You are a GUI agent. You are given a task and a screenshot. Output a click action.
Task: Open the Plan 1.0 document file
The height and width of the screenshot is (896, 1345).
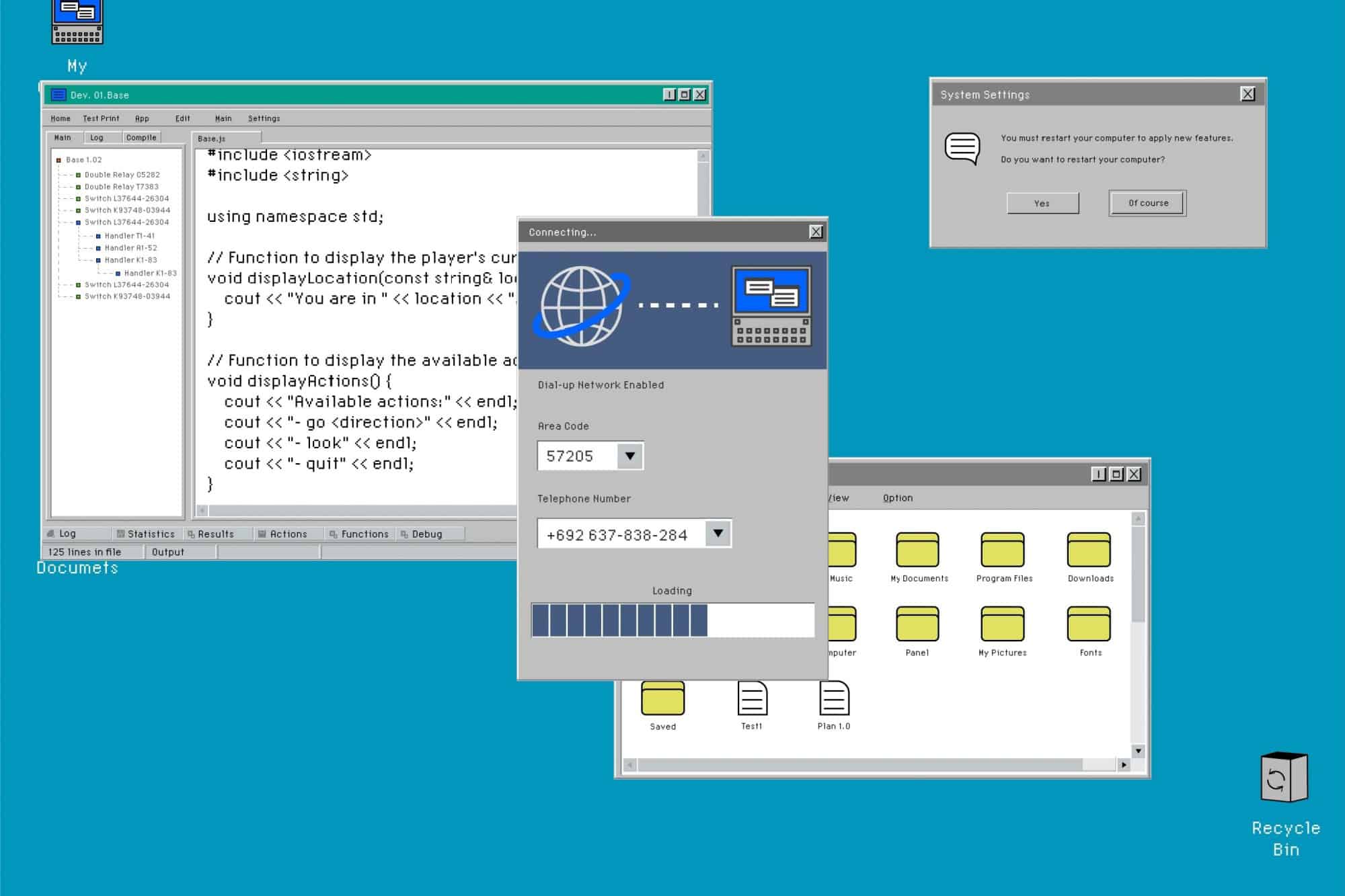tap(835, 698)
